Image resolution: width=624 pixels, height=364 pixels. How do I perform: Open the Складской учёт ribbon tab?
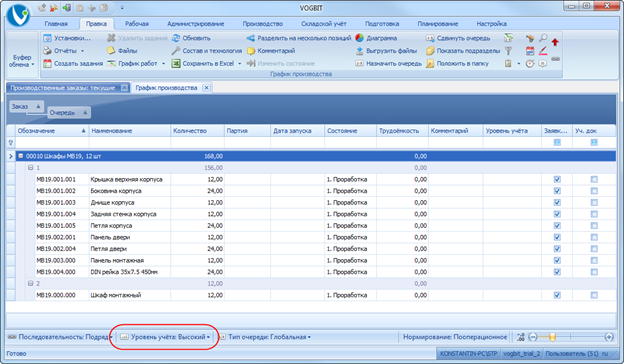pyautogui.click(x=324, y=24)
